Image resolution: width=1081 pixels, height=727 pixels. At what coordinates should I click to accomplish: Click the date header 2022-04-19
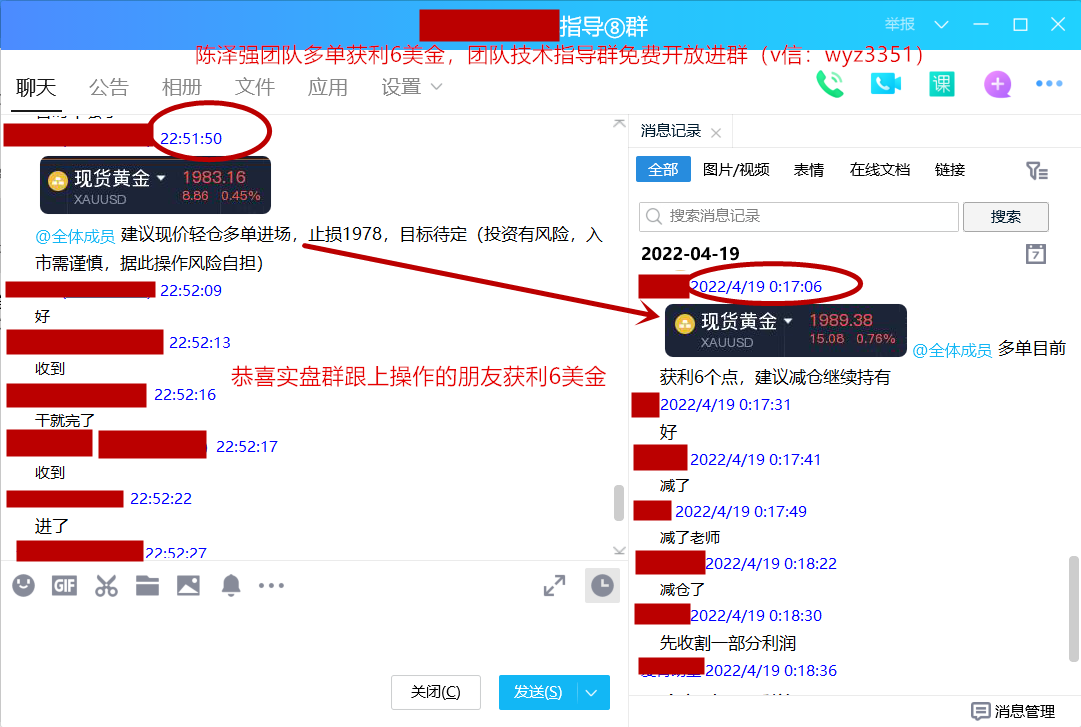690,254
